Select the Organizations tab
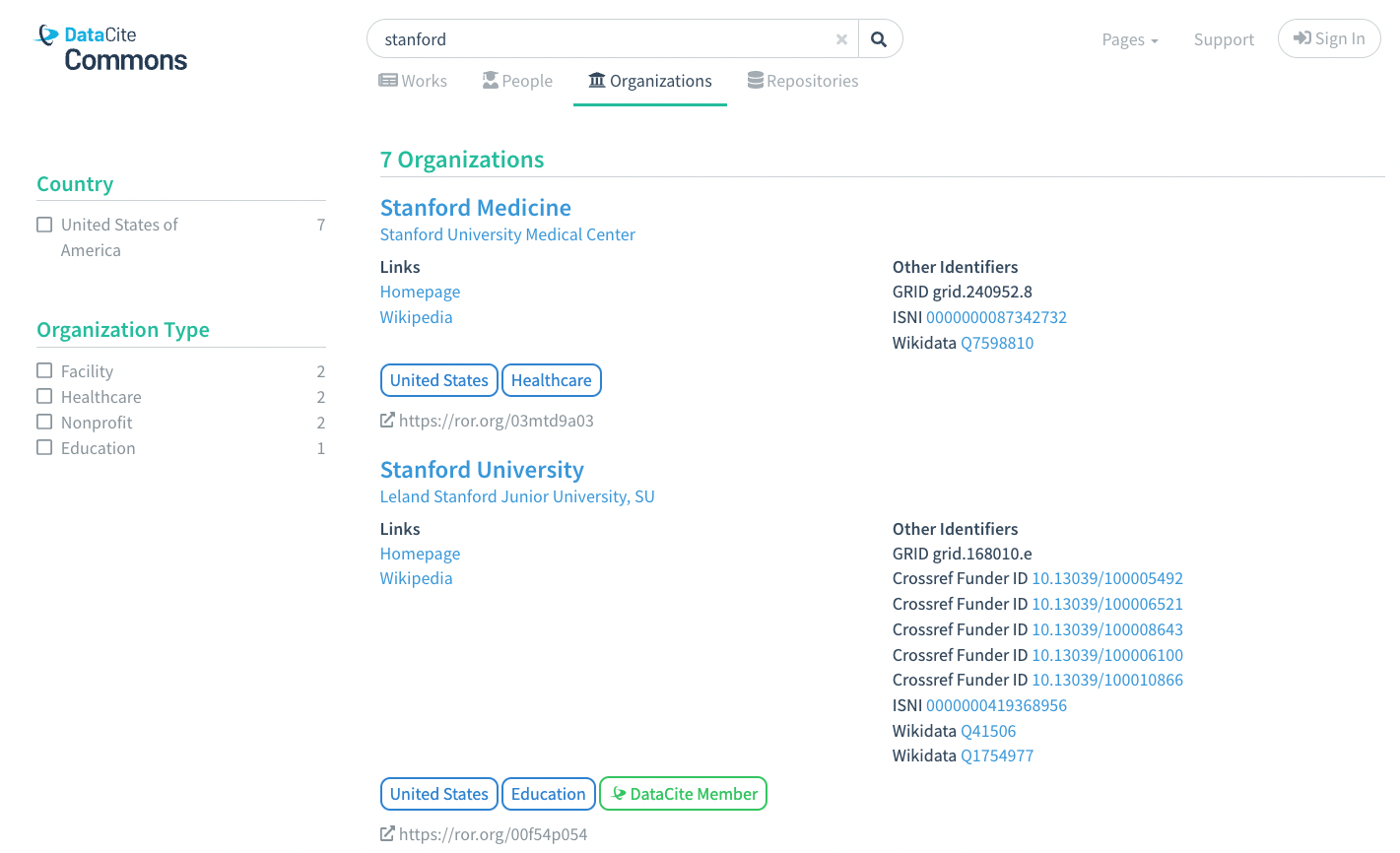 (650, 81)
